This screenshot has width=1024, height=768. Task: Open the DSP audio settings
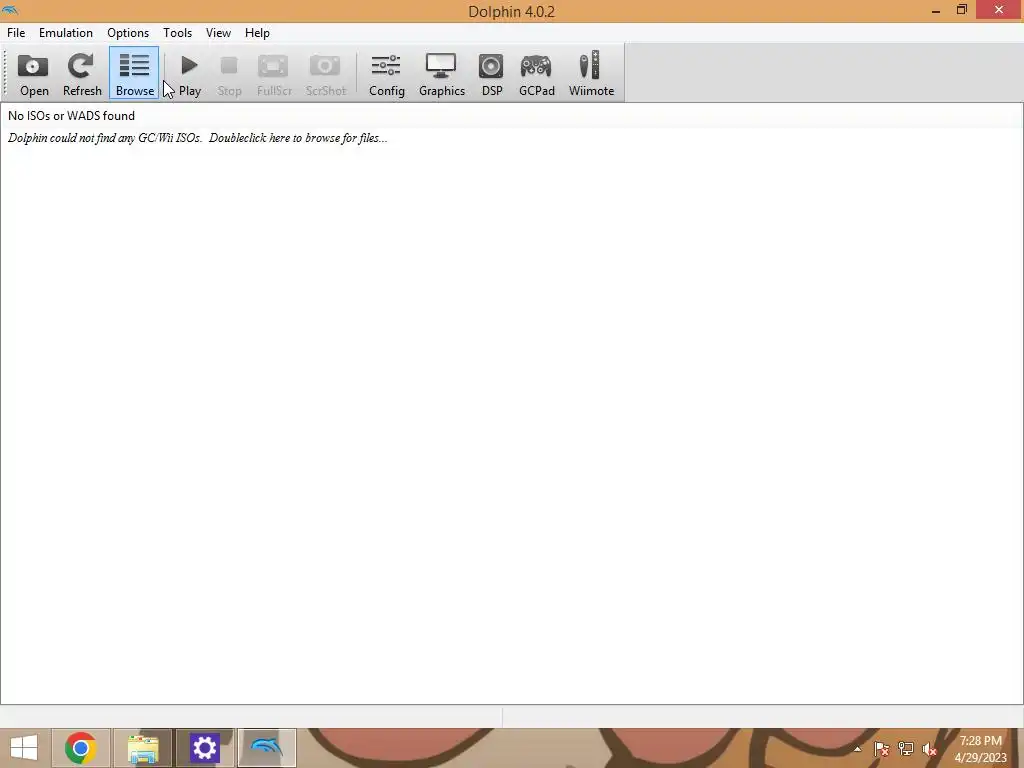[492, 73]
